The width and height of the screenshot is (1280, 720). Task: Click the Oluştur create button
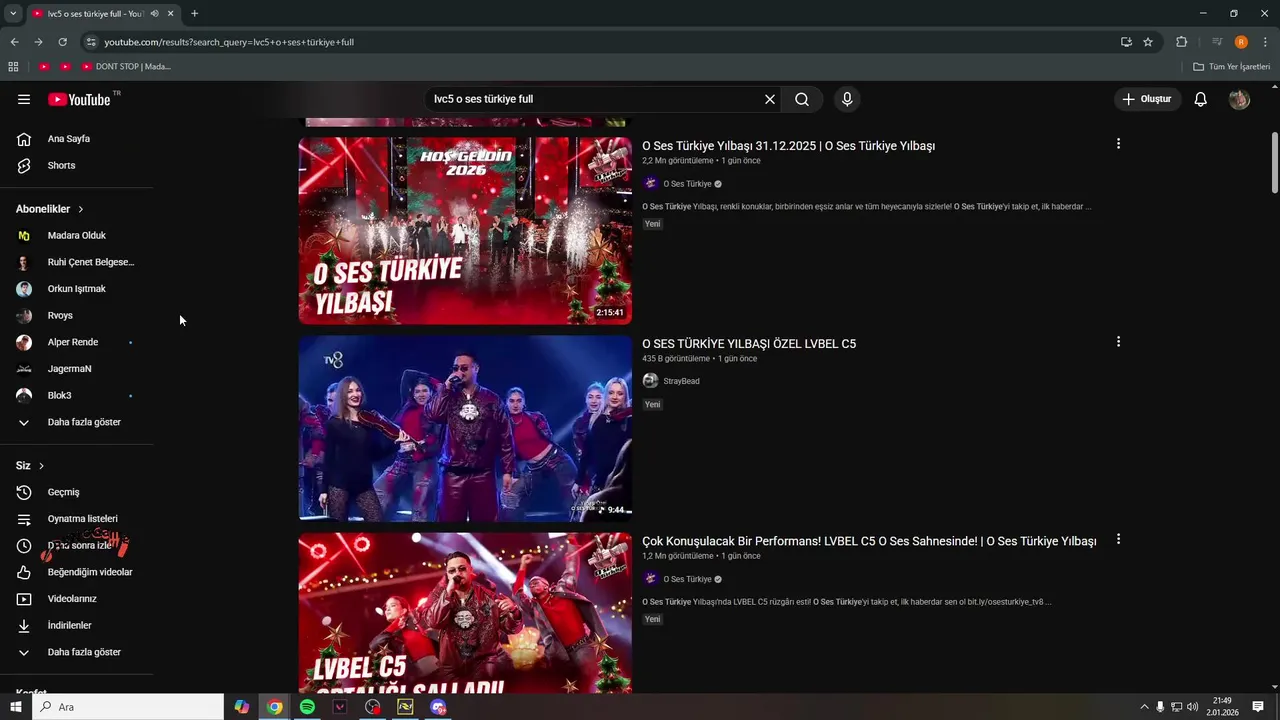click(x=1147, y=99)
